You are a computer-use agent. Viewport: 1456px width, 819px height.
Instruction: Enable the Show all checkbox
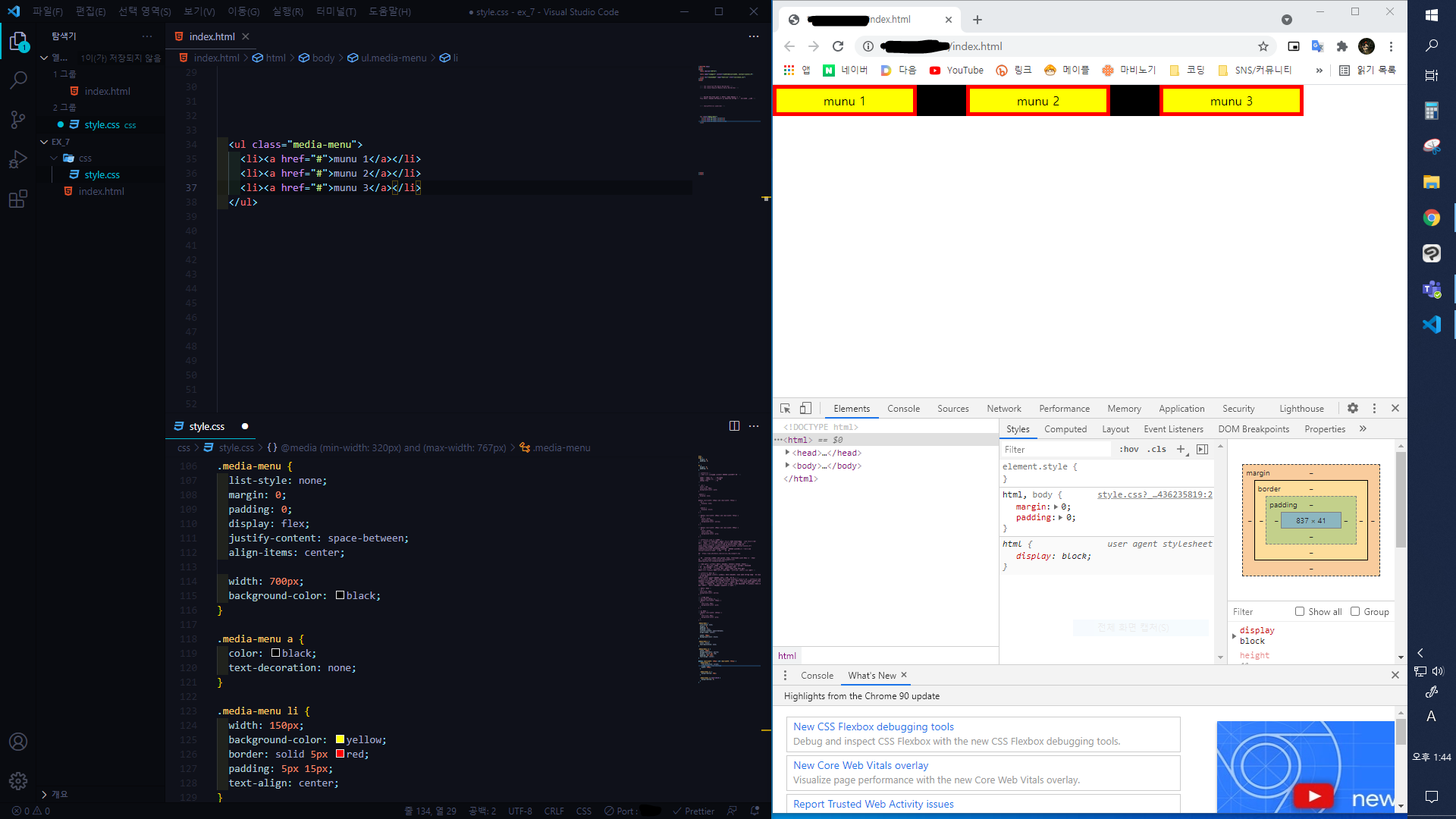click(x=1300, y=611)
